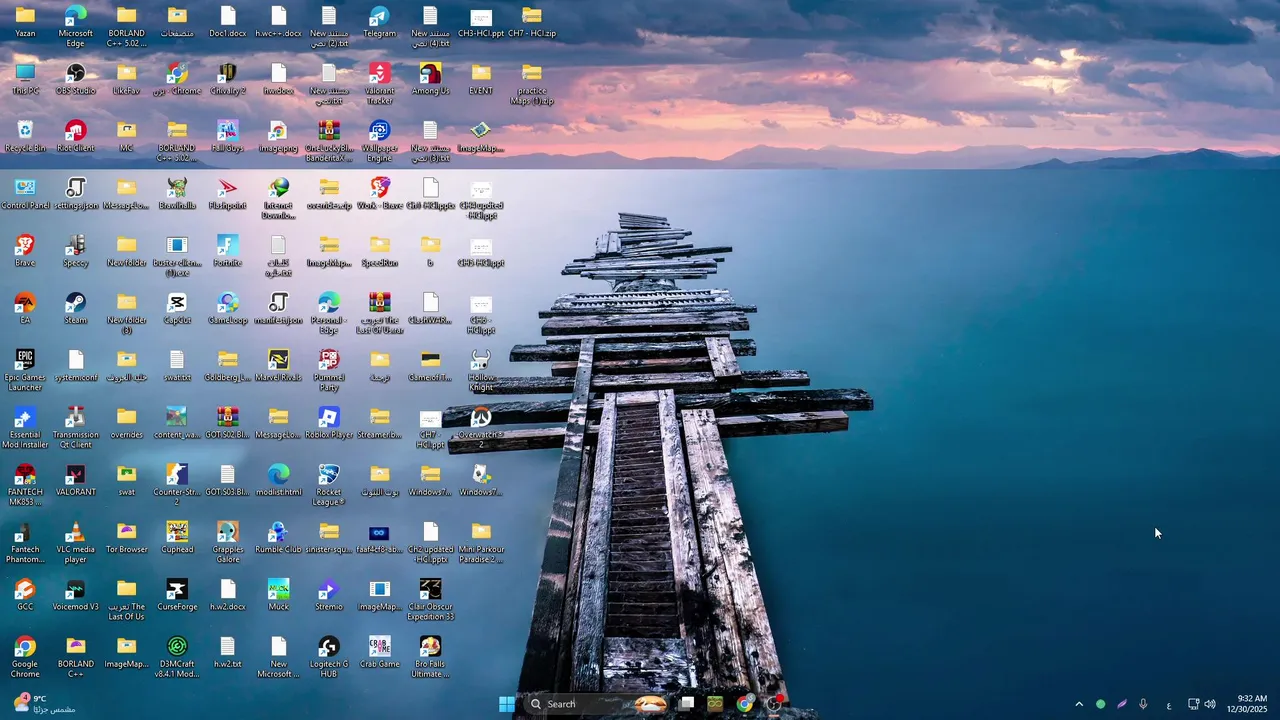The width and height of the screenshot is (1280, 720).
Task: Select the SpeedRun folder
Action: (379, 251)
